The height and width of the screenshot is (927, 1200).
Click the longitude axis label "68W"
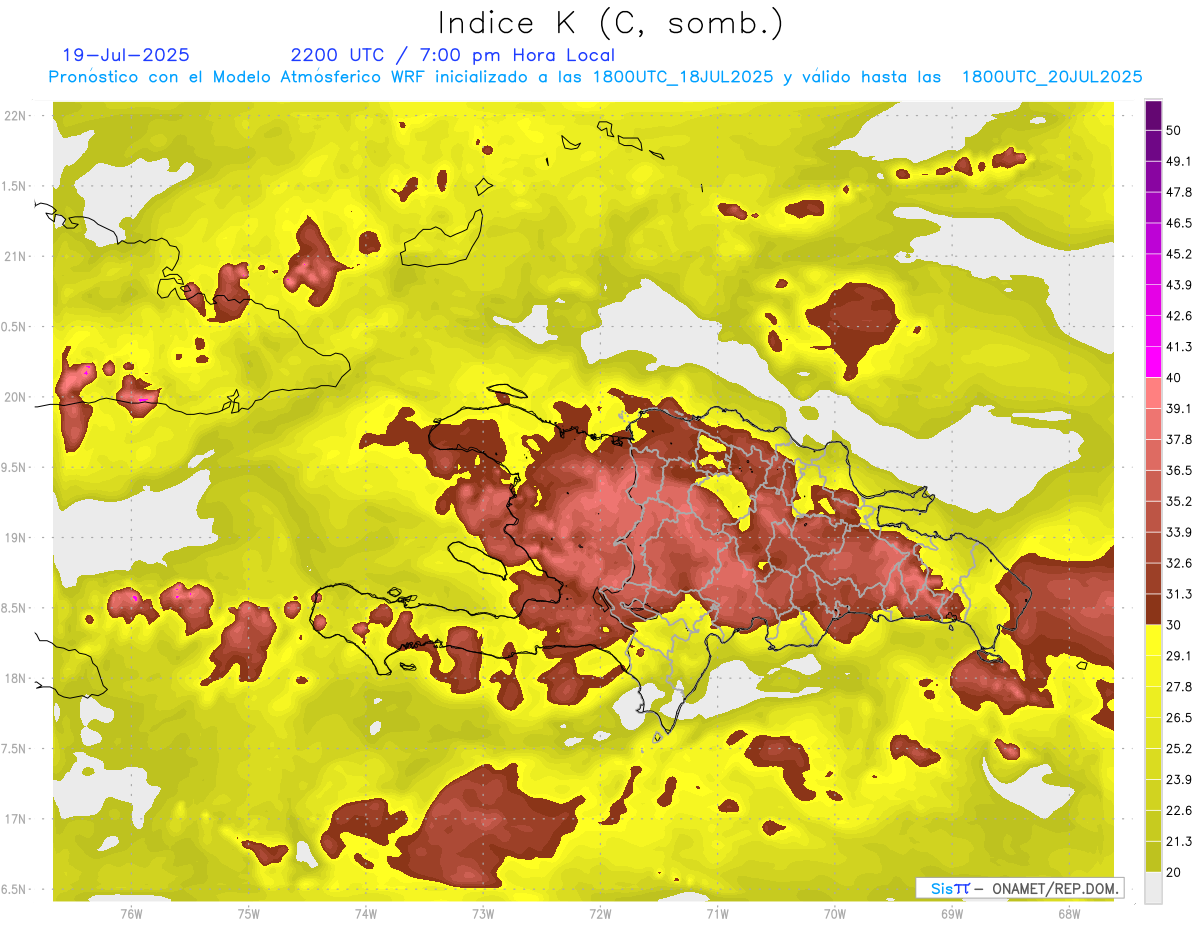click(1069, 914)
